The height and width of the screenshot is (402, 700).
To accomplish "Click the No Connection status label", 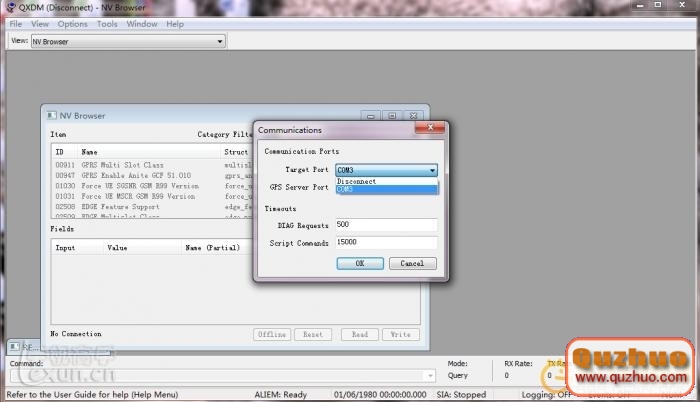I will point(76,334).
